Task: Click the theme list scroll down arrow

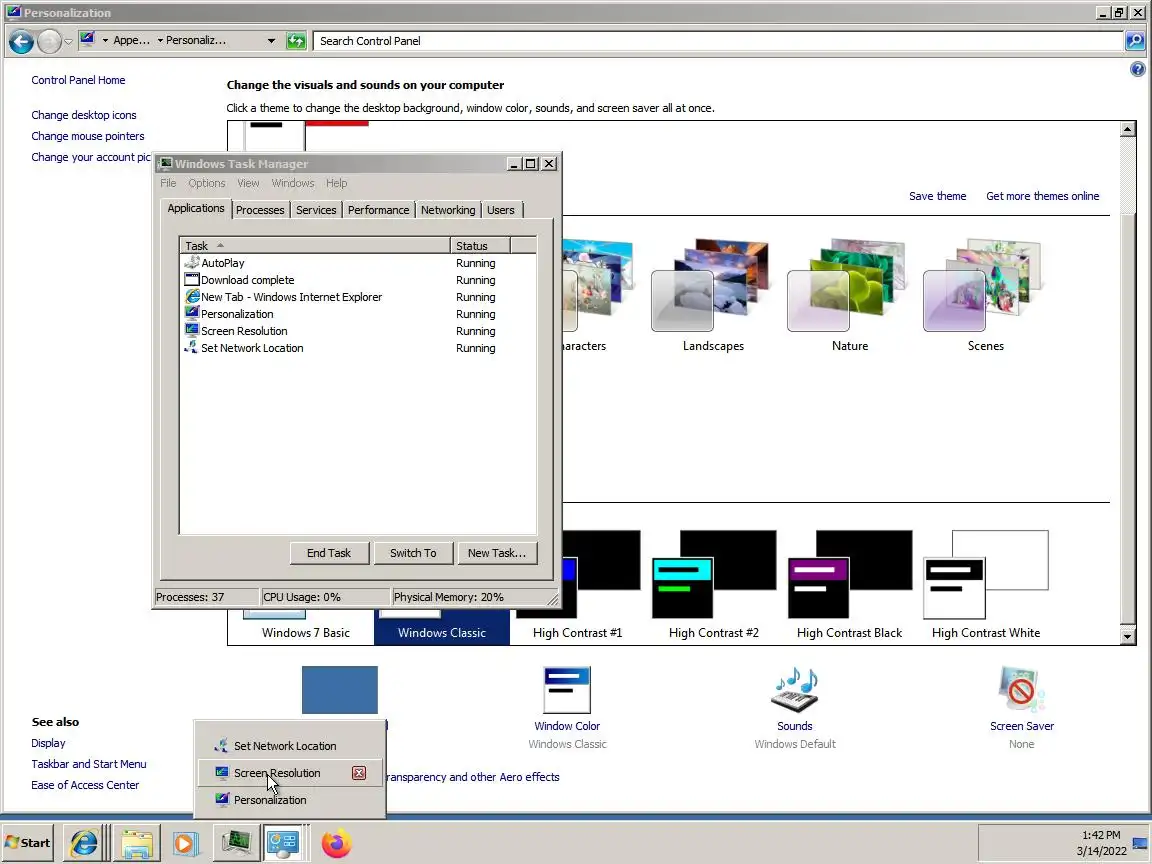Action: point(1128,636)
